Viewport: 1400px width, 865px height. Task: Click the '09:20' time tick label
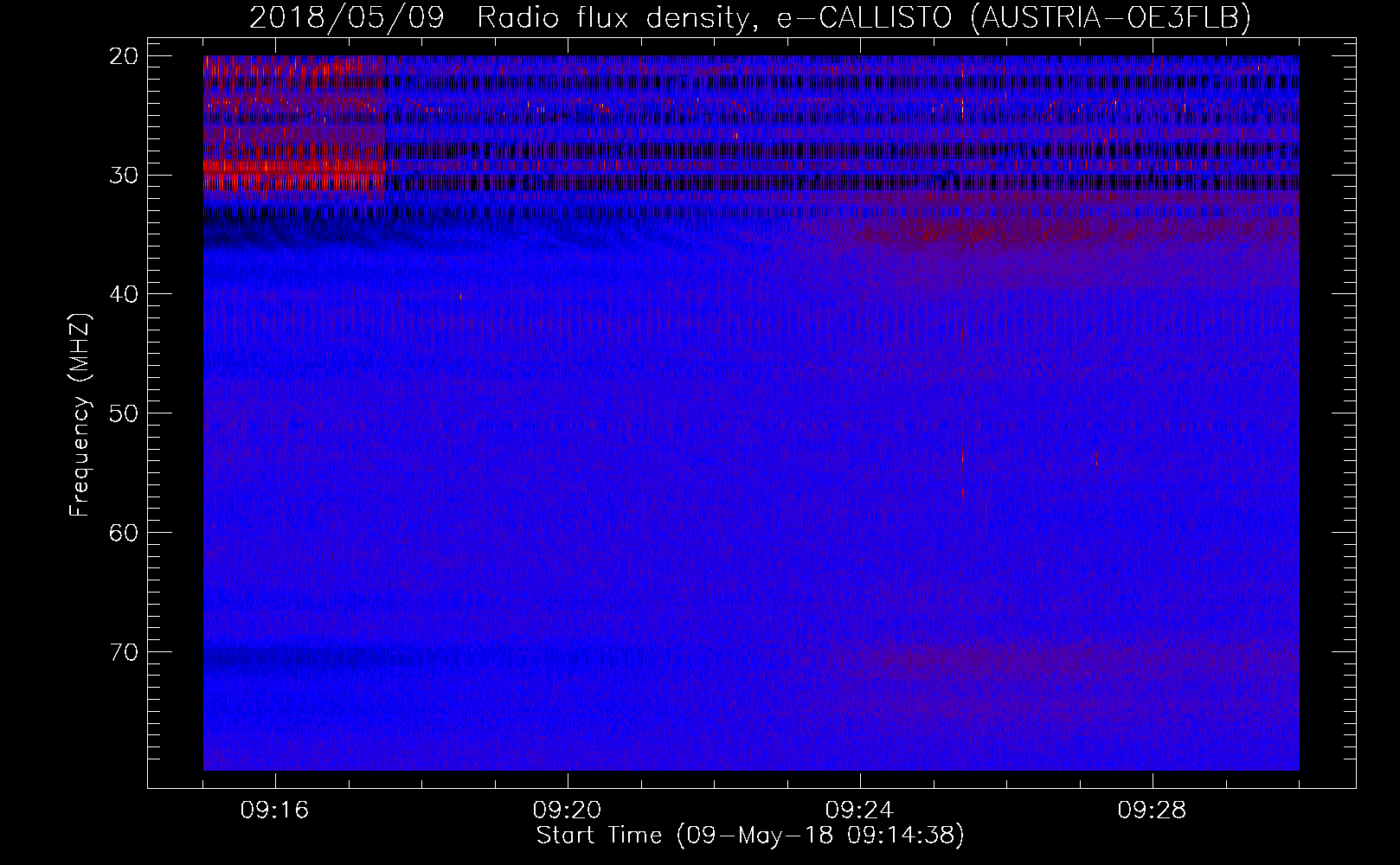click(568, 811)
